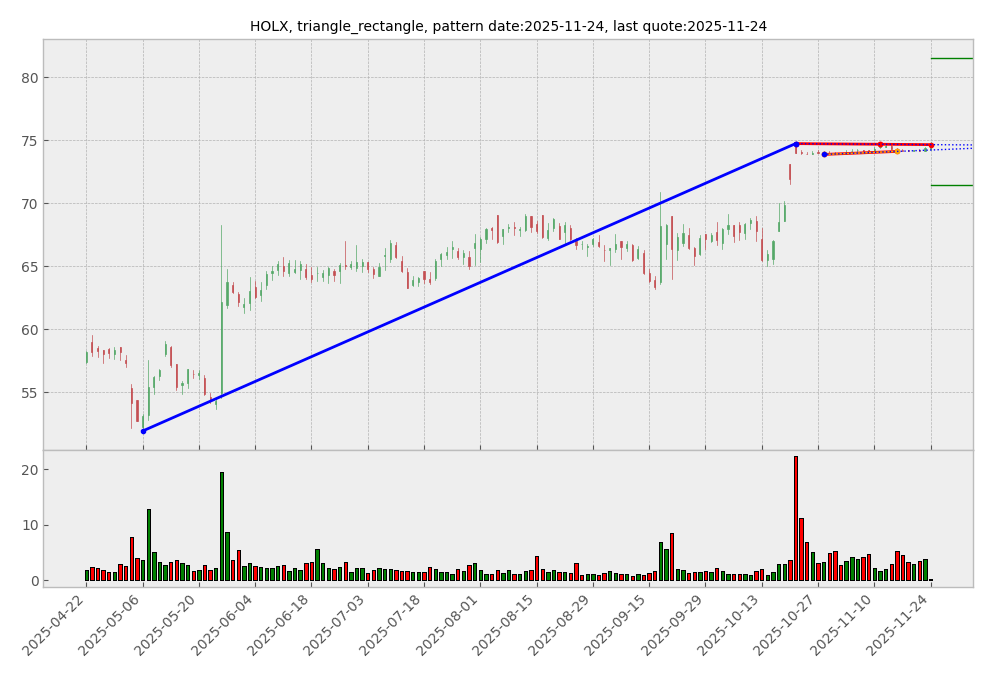Image resolution: width=993 pixels, height=678 pixels.
Task: Click the 65 price axis label
Action: (x=28, y=267)
